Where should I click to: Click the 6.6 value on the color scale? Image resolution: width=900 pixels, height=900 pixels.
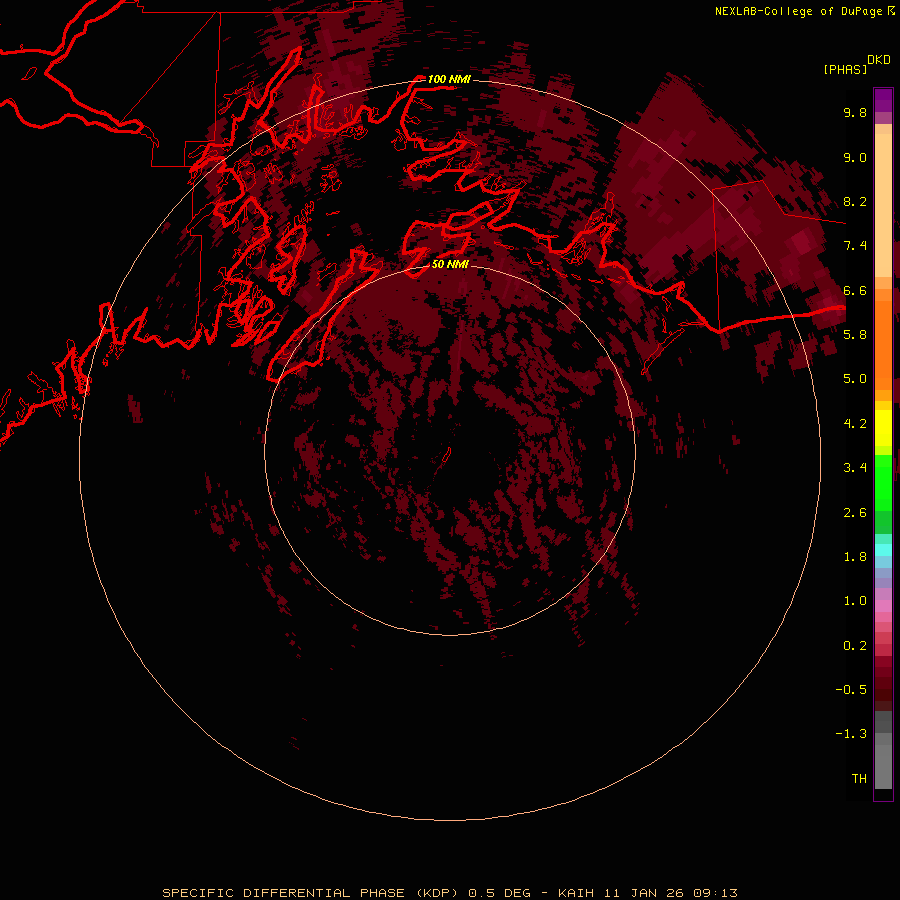pos(855,290)
